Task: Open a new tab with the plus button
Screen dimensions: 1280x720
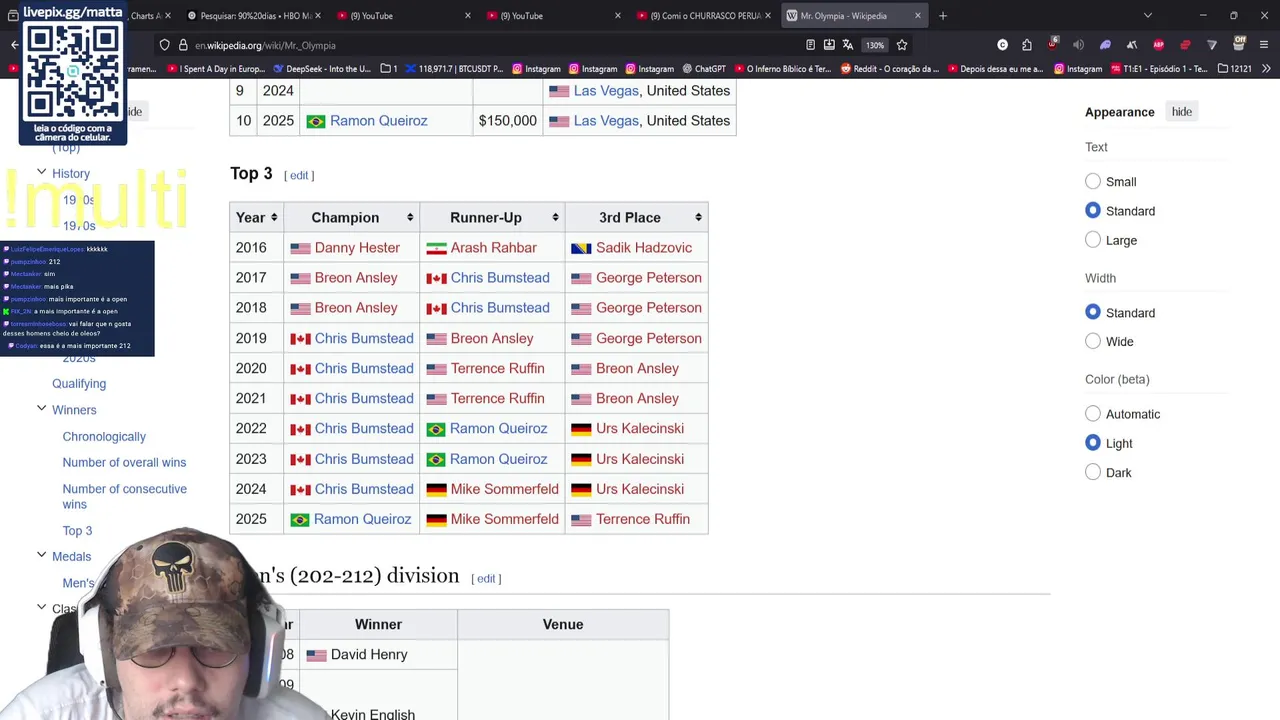Action: (943, 16)
